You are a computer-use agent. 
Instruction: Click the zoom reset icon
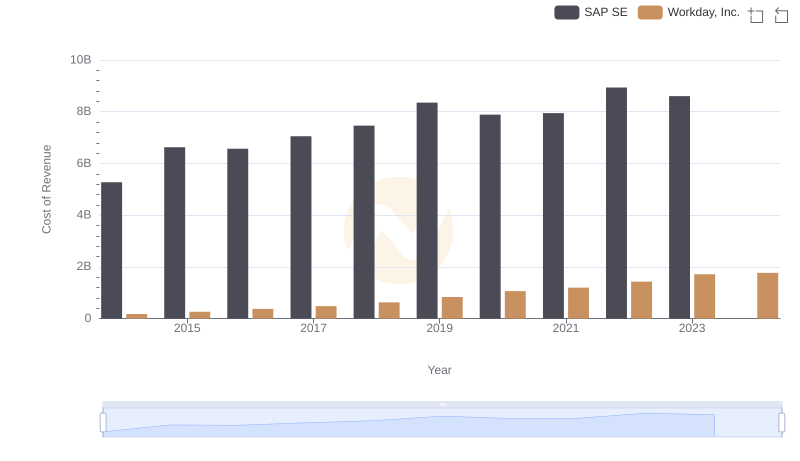[782, 15]
